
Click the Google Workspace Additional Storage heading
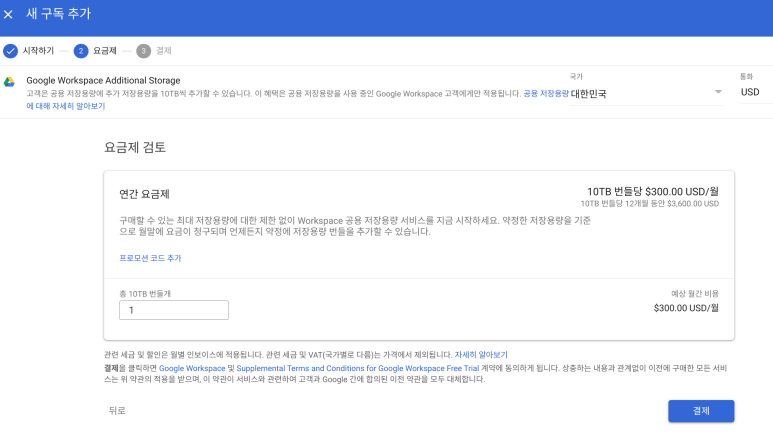tap(103, 80)
